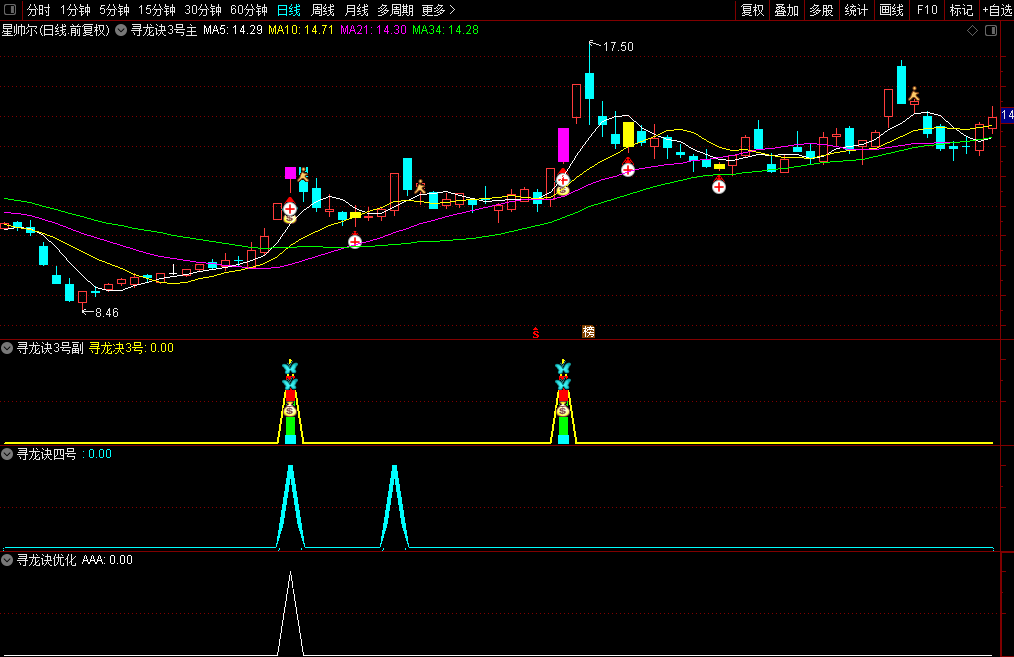
Task: Click the red S marker below chart
Action: click(x=537, y=332)
